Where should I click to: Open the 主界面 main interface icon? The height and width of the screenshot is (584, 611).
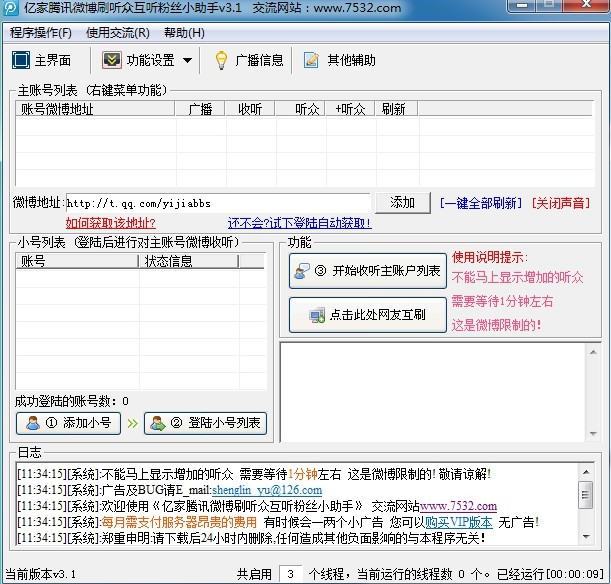pyautogui.click(x=21, y=60)
